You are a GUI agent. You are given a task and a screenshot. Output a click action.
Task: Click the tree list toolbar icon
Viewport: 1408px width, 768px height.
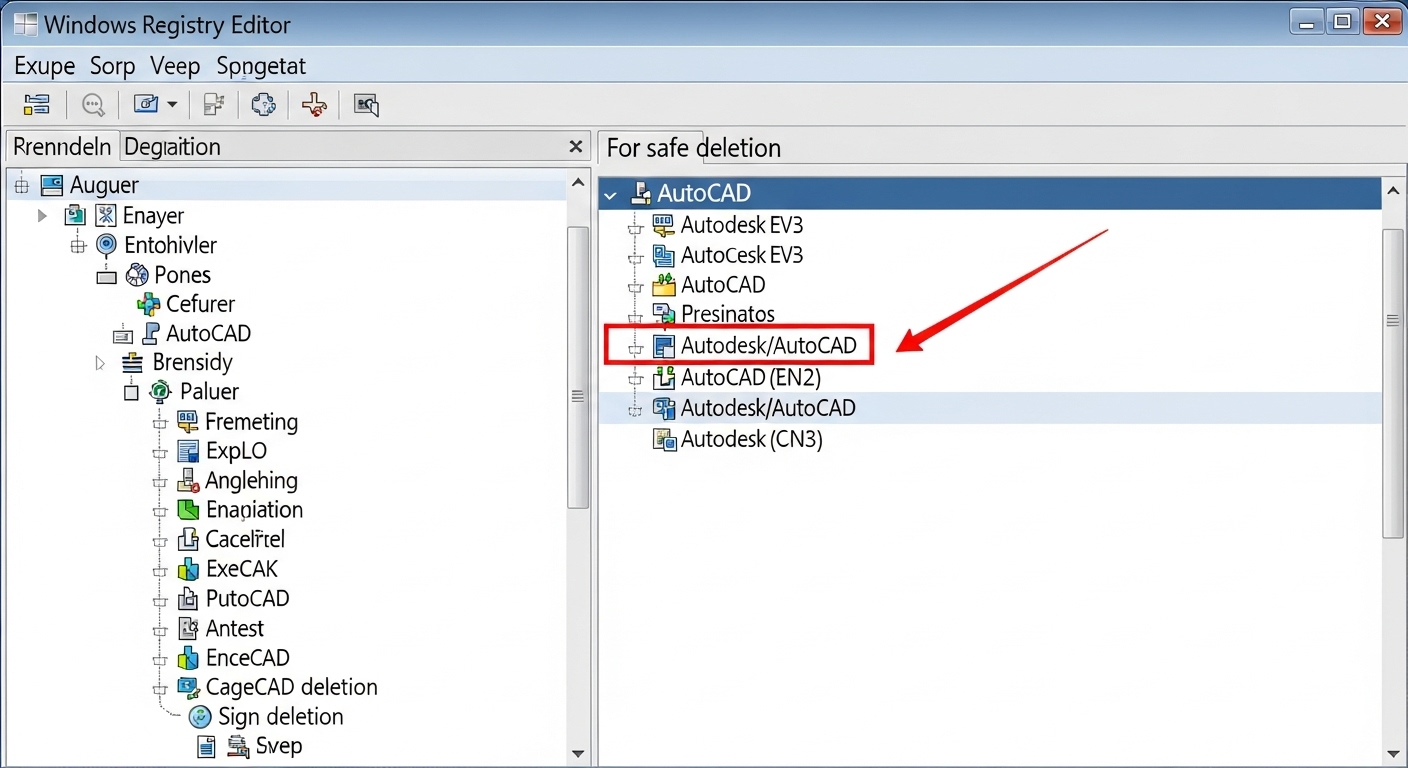click(x=37, y=104)
